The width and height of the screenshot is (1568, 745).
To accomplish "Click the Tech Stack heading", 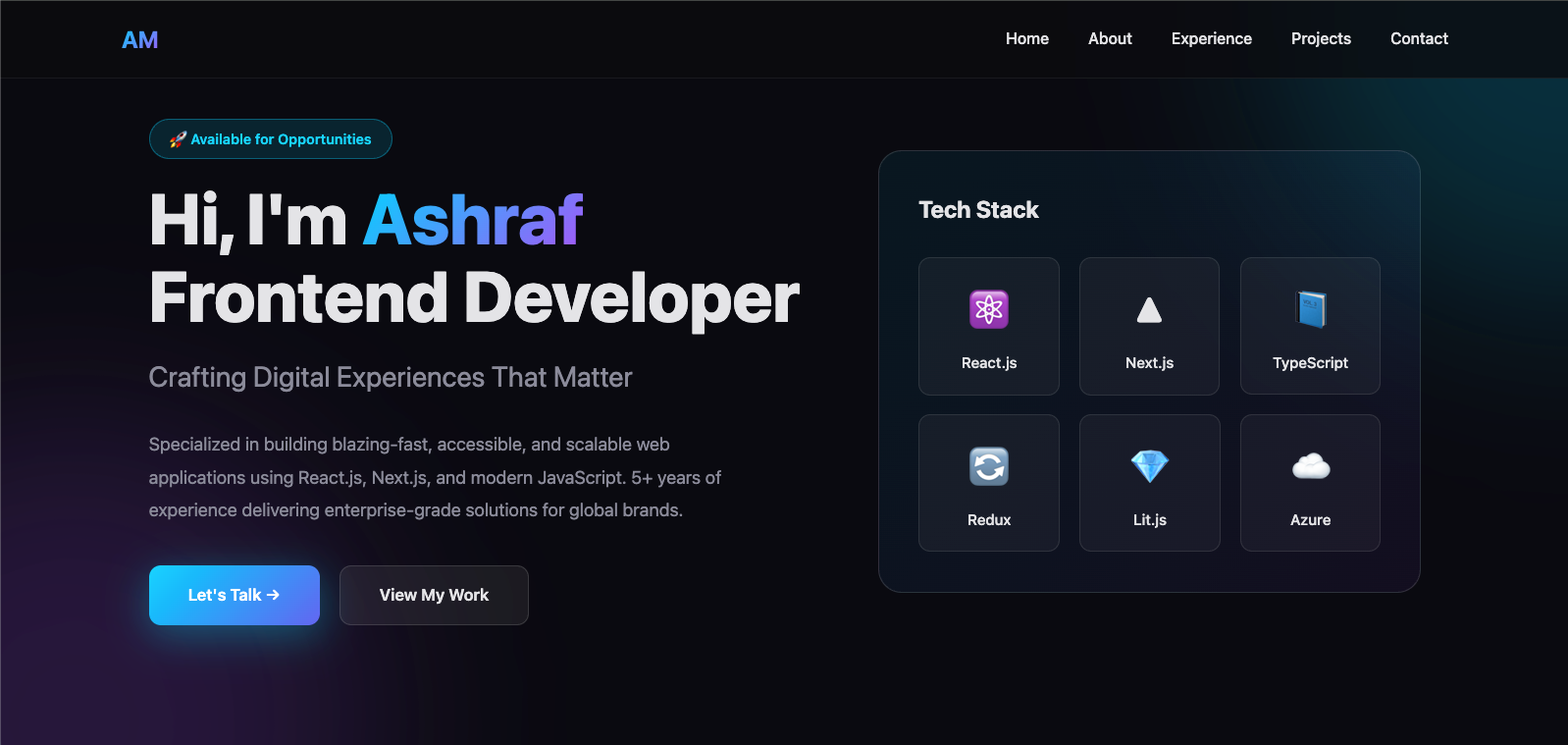I will coord(978,210).
